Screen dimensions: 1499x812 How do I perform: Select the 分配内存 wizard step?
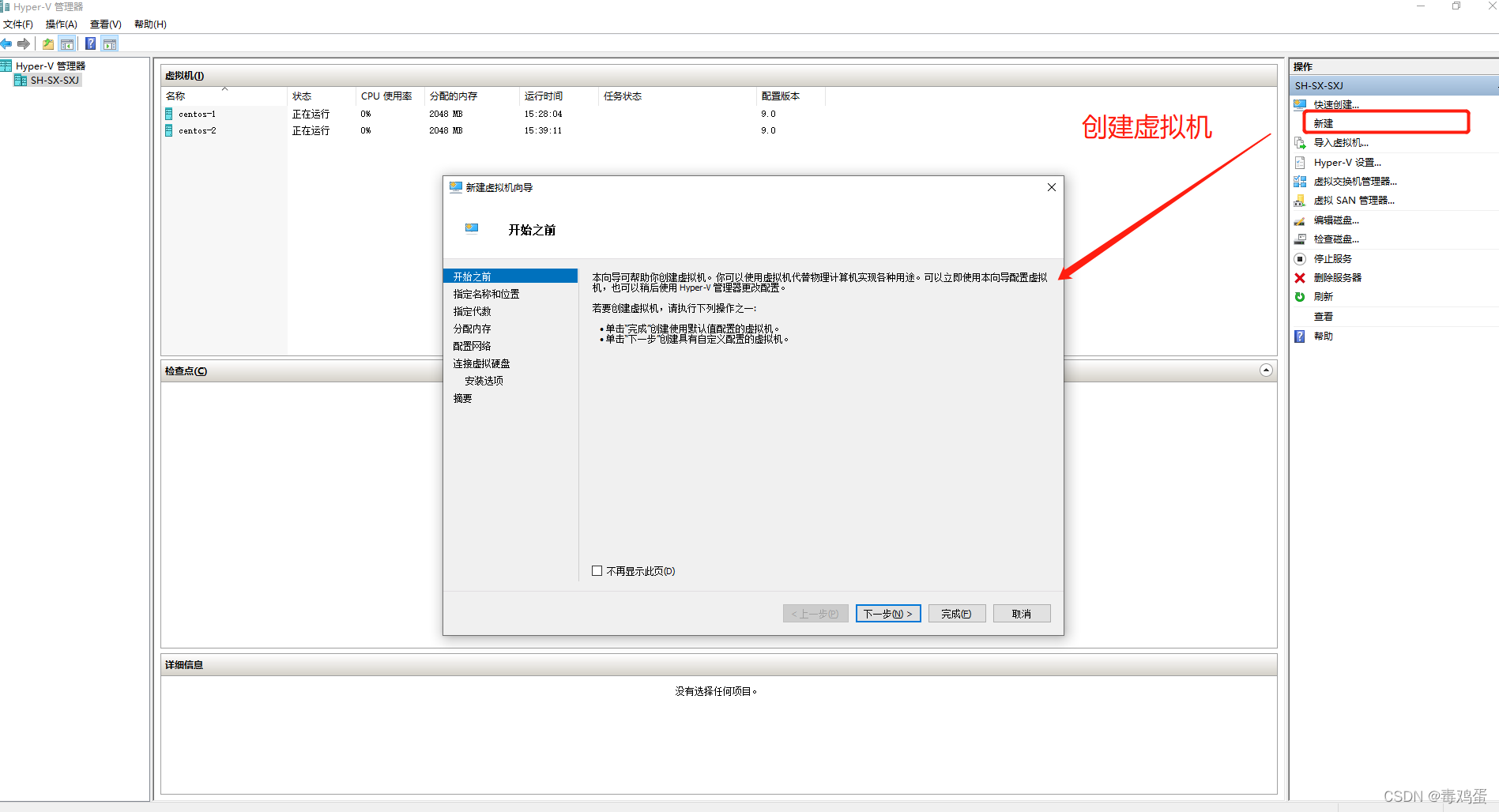pyautogui.click(x=472, y=329)
